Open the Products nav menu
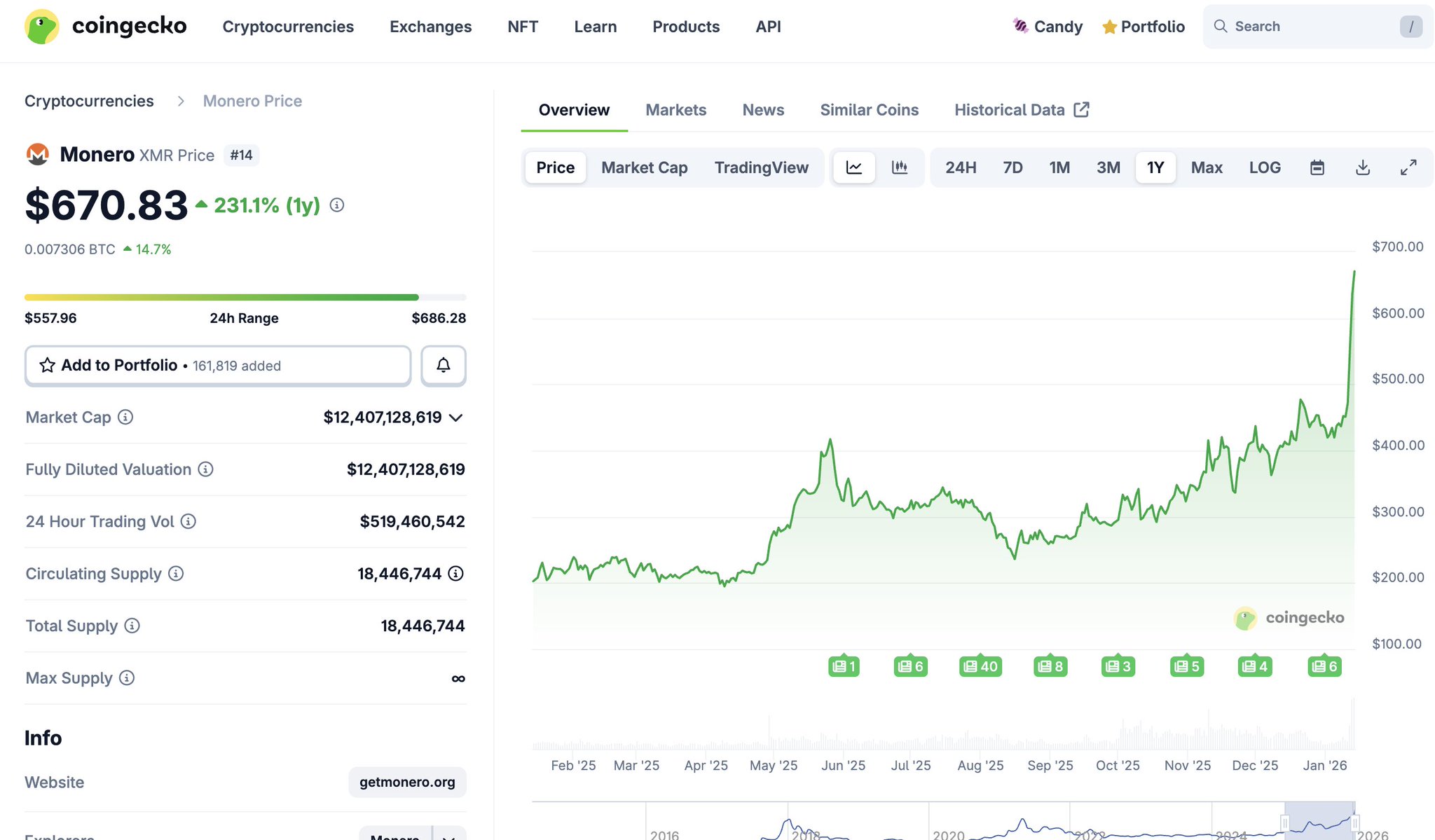Screen dimensions: 1435x840 coord(685,27)
